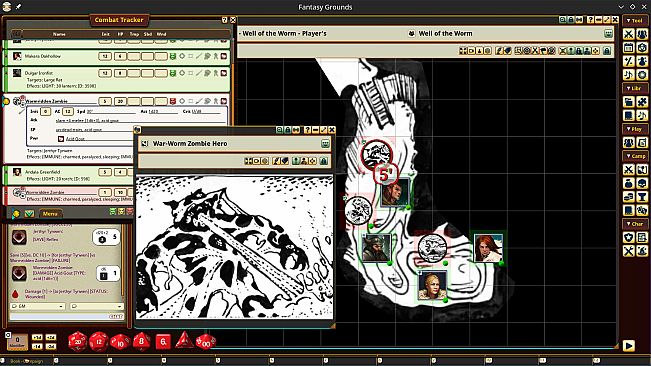Click the Wnd column header in Combat Tracker
Screen dimensions: 651x366
tap(161, 34)
